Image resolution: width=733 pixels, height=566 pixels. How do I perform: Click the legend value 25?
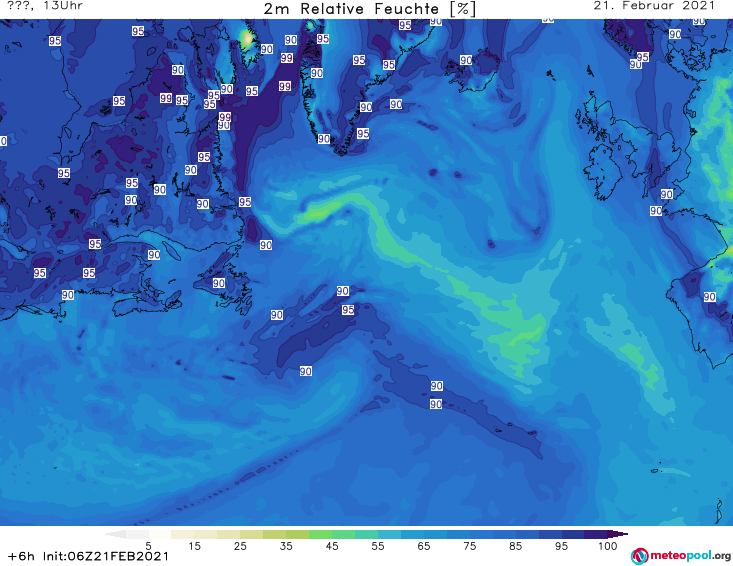(x=240, y=546)
